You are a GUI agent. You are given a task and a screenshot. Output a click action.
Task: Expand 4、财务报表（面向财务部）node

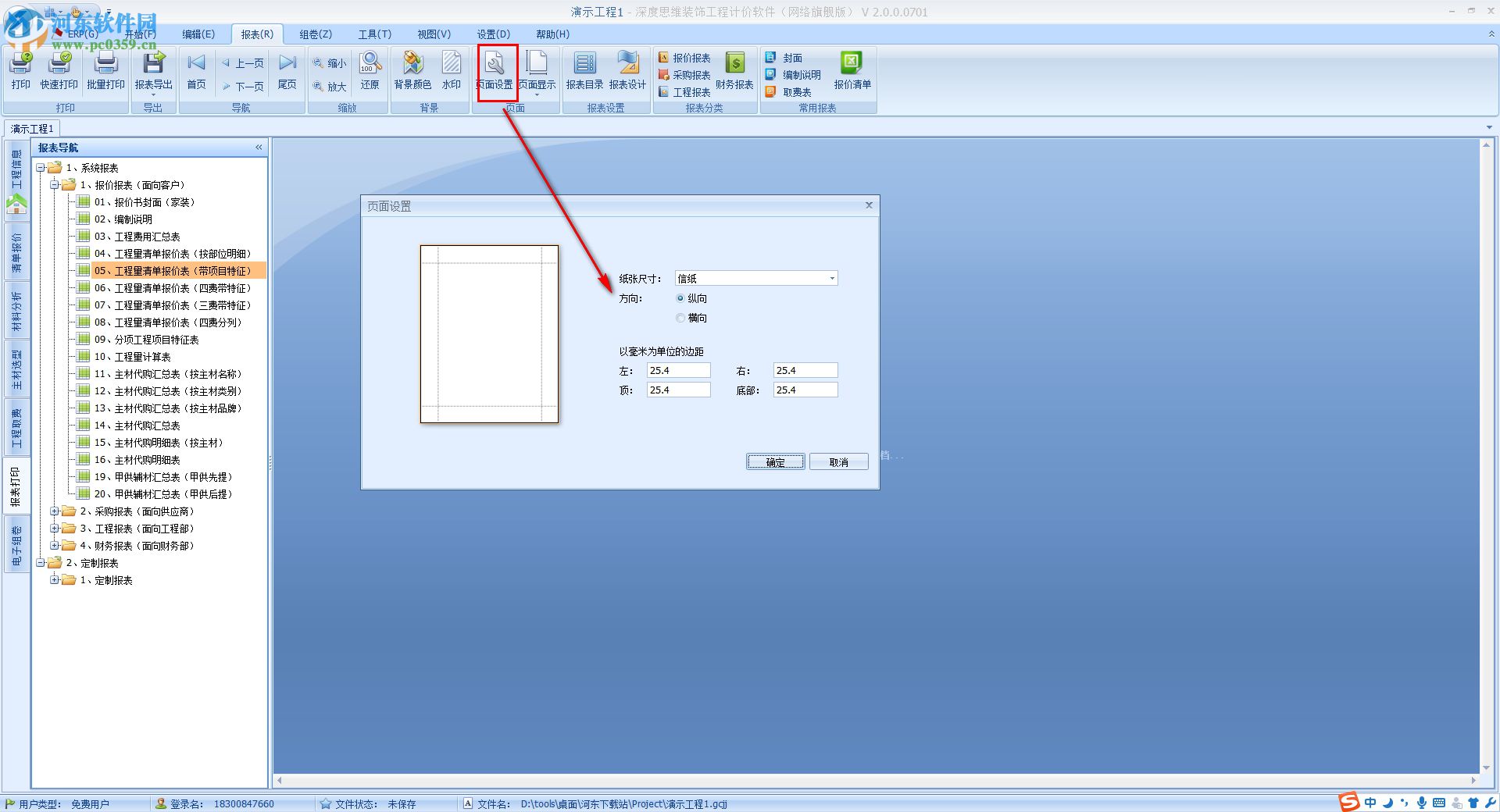click(55, 546)
